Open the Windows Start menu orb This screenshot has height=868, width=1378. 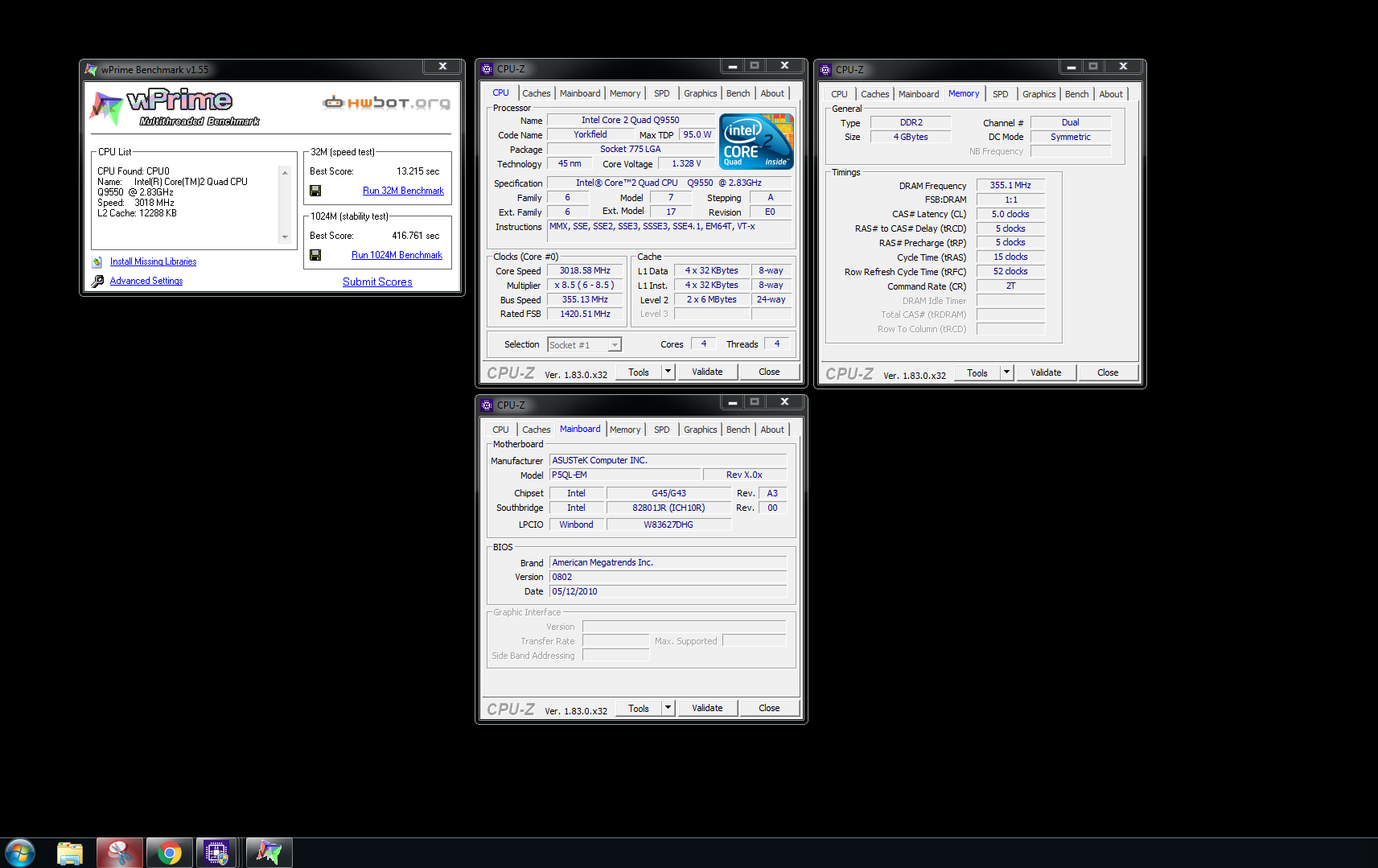[19, 853]
